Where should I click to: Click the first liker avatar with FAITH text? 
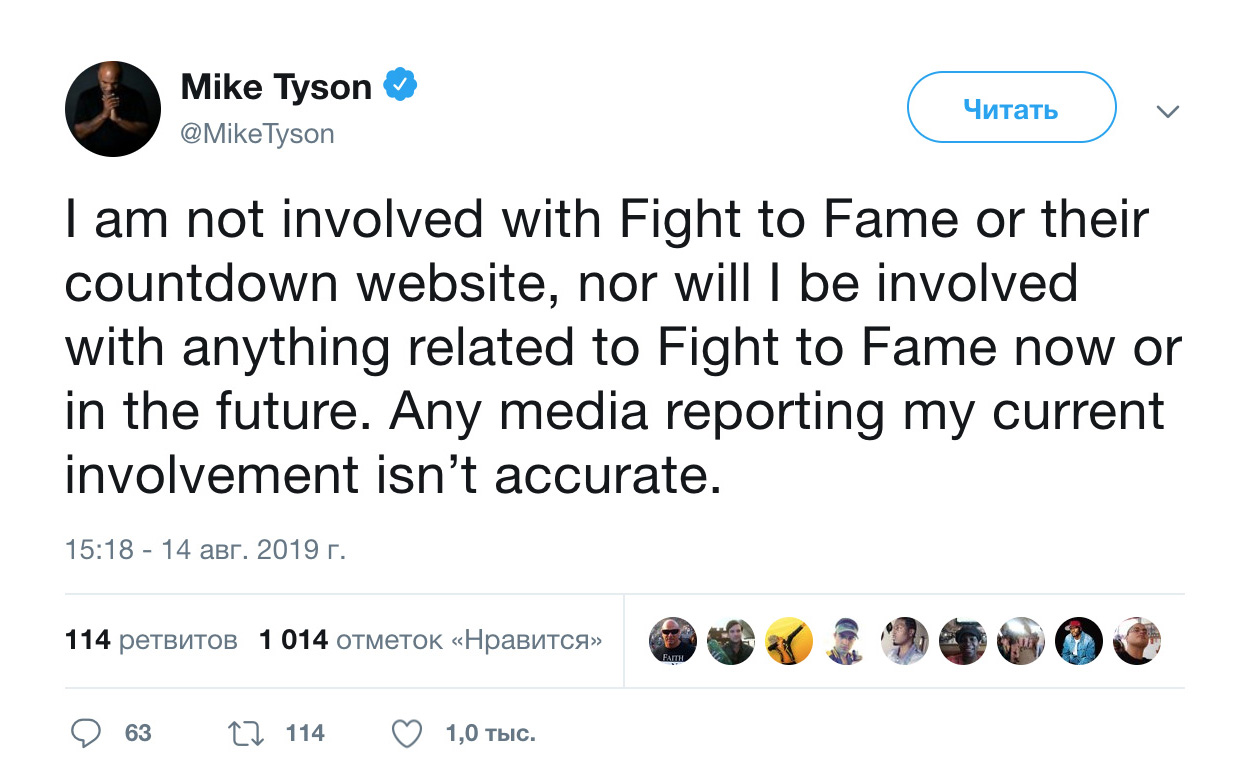click(x=672, y=641)
